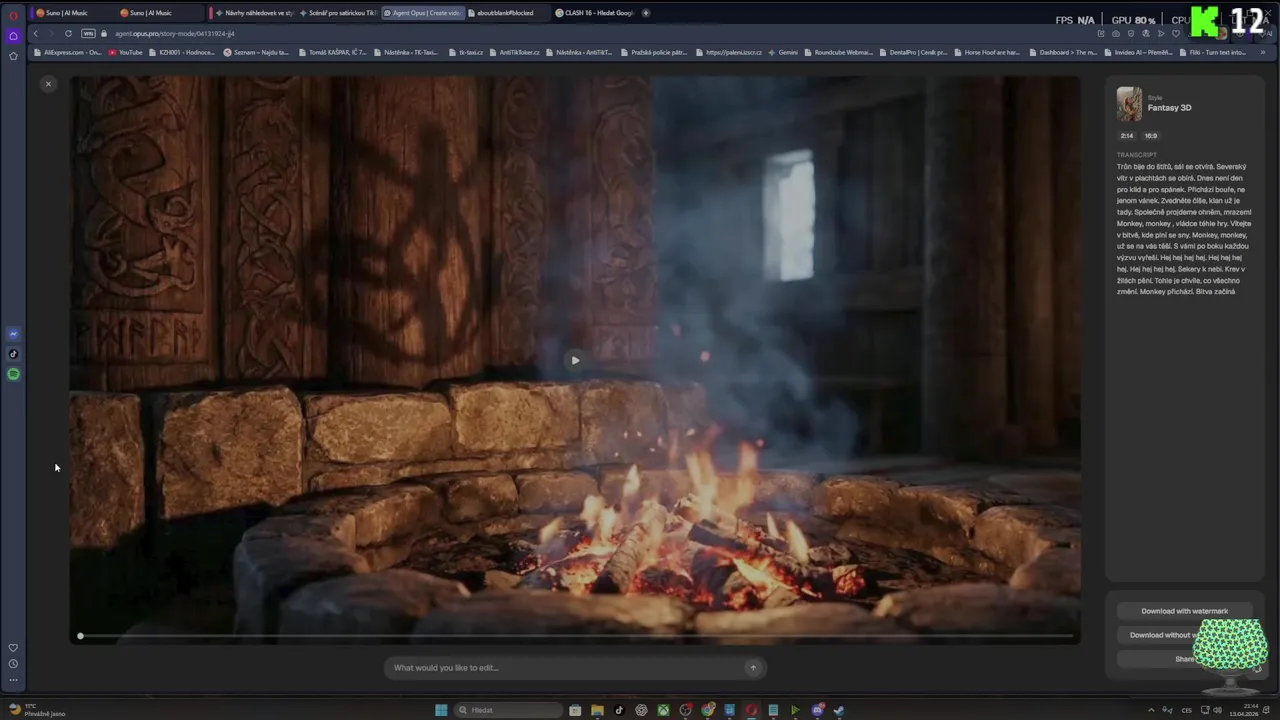
Task: Open Messenger in the Opera sidebar
Action: pyautogui.click(x=13, y=334)
